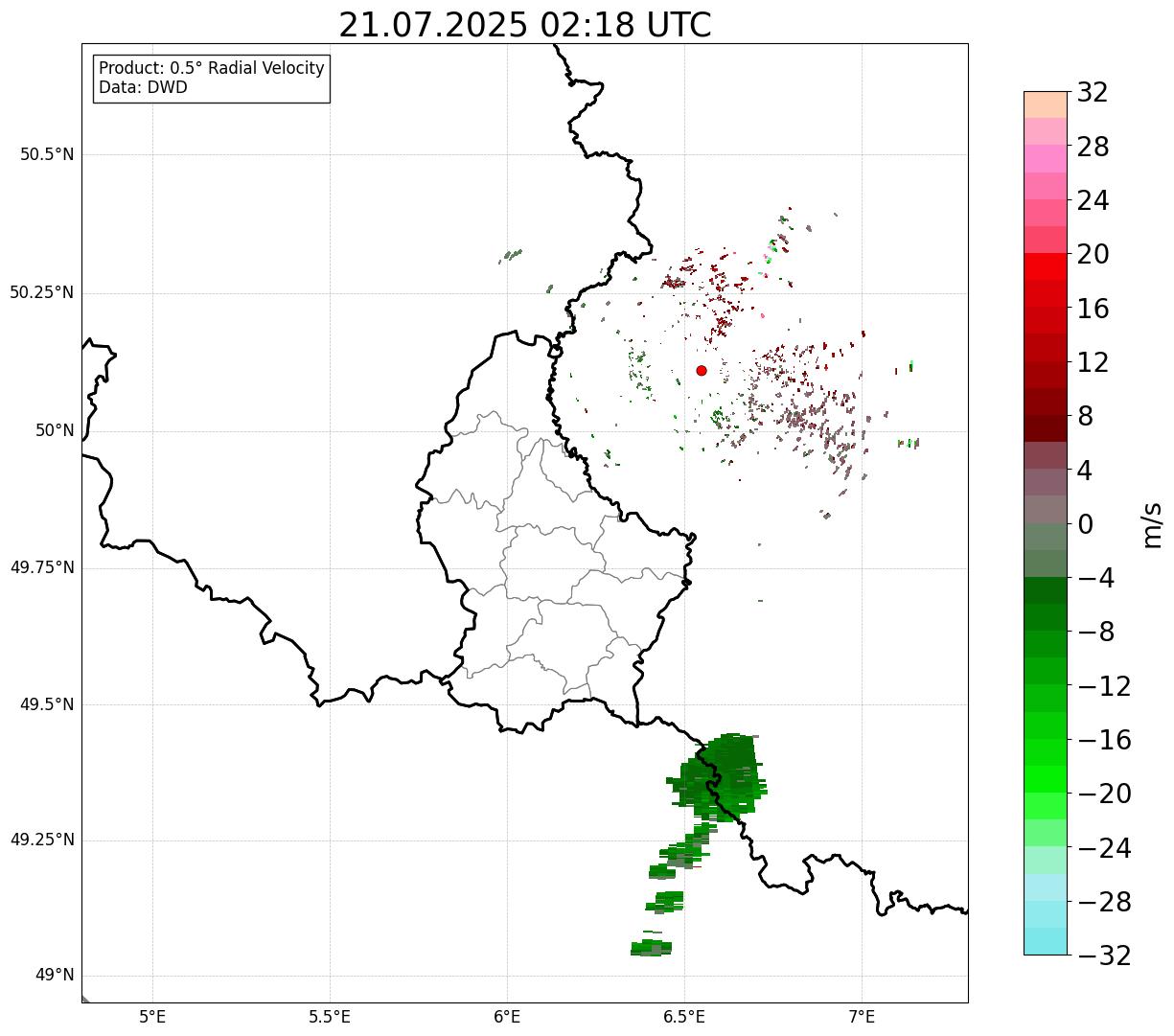Select the bright red colorbar swatch below 20
The image size is (1174, 1036).
tap(1046, 266)
